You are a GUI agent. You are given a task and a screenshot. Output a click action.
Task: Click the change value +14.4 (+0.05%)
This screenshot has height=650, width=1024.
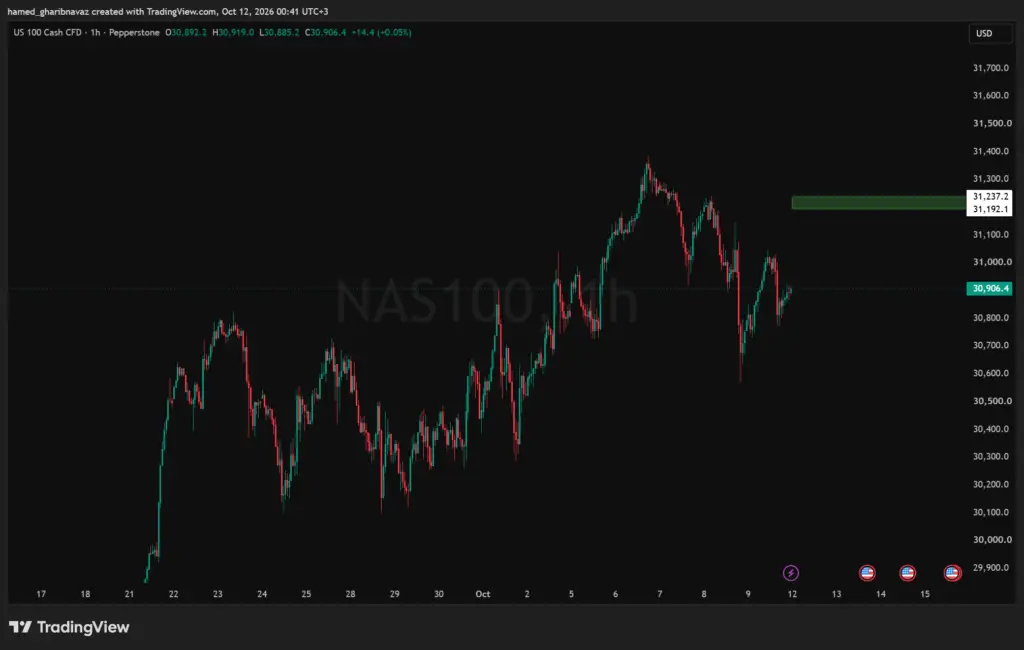pyautogui.click(x=381, y=32)
